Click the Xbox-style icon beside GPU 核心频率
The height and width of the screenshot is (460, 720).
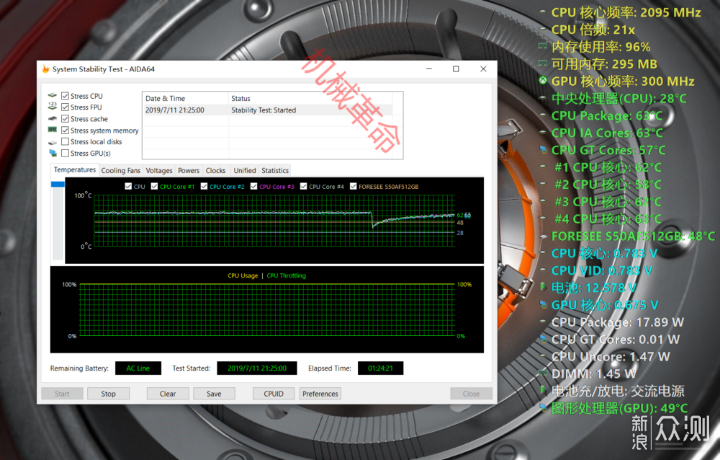[x=543, y=81]
